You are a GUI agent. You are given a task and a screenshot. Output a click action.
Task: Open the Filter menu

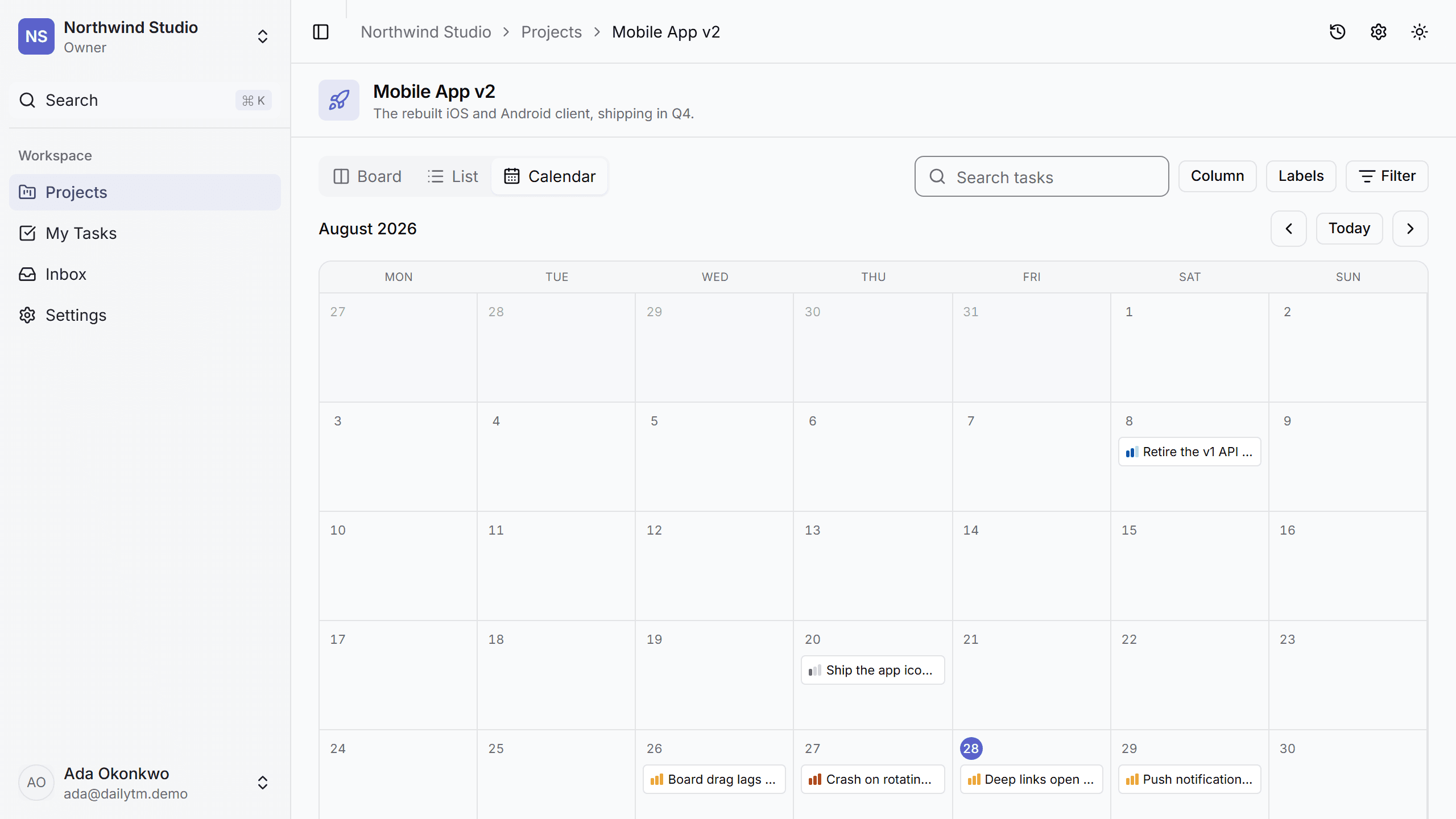click(x=1387, y=176)
